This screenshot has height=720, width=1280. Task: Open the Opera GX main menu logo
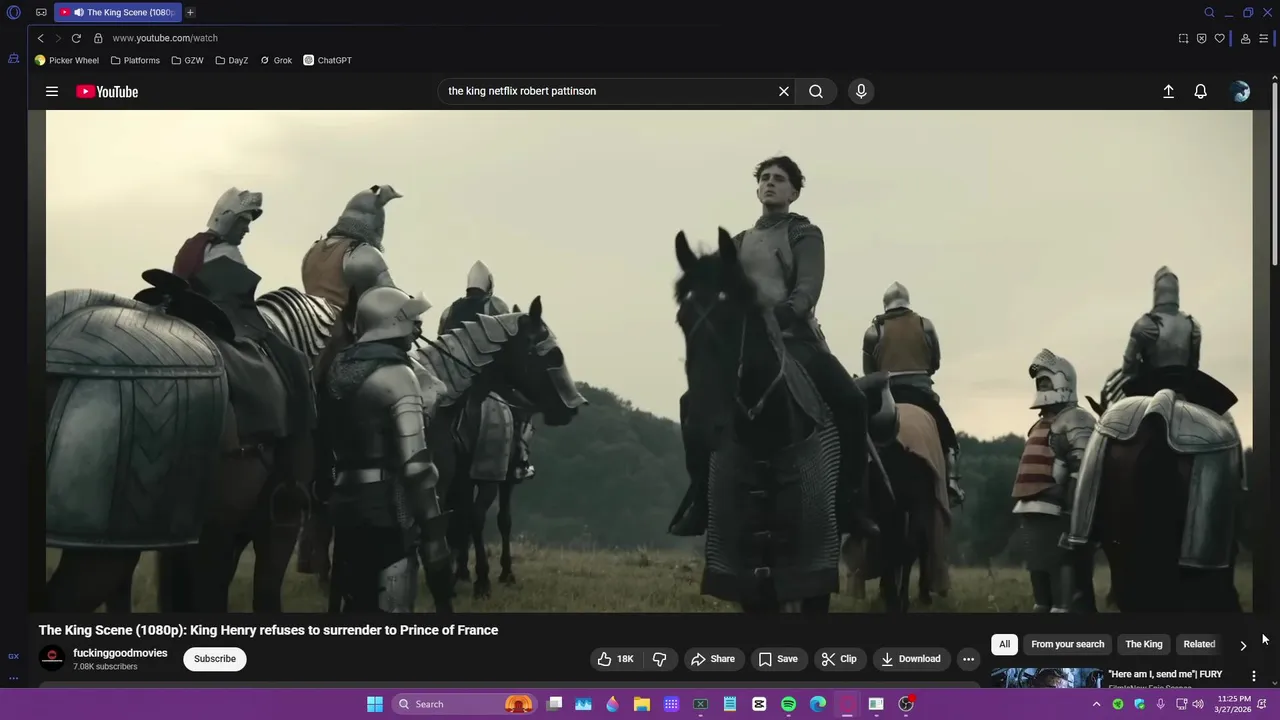click(14, 12)
